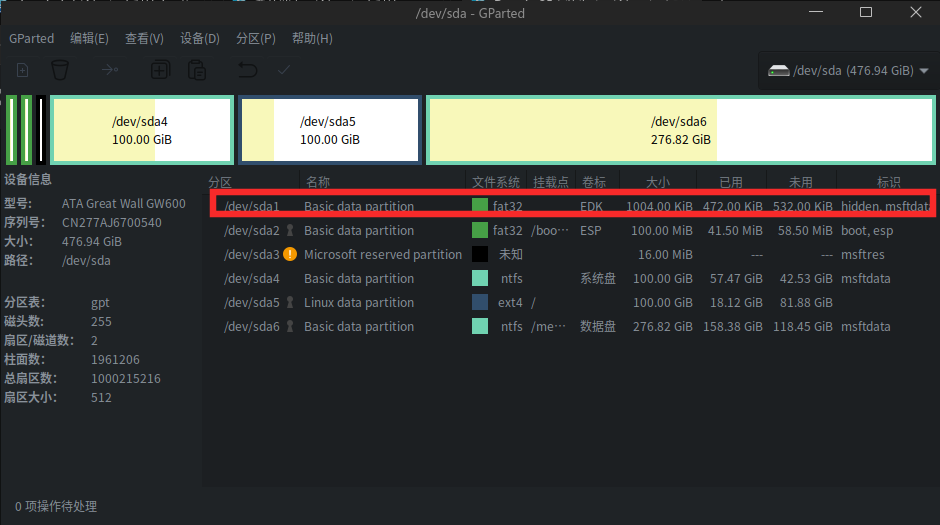The width and height of the screenshot is (940, 525).
Task: Select first small green partition in disk map
Action: pyautogui.click(x=11, y=130)
